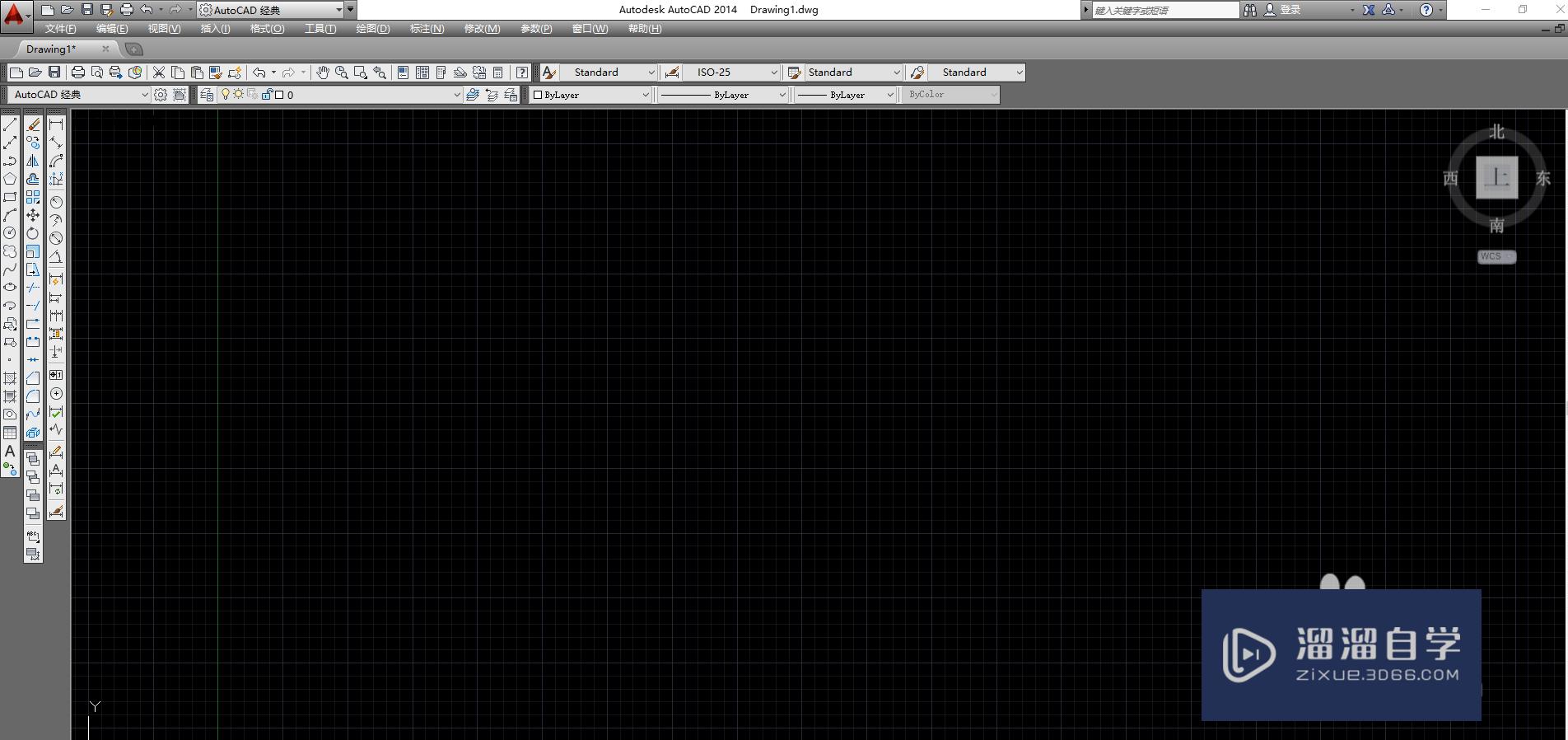Activate the Offset tool

(x=33, y=179)
